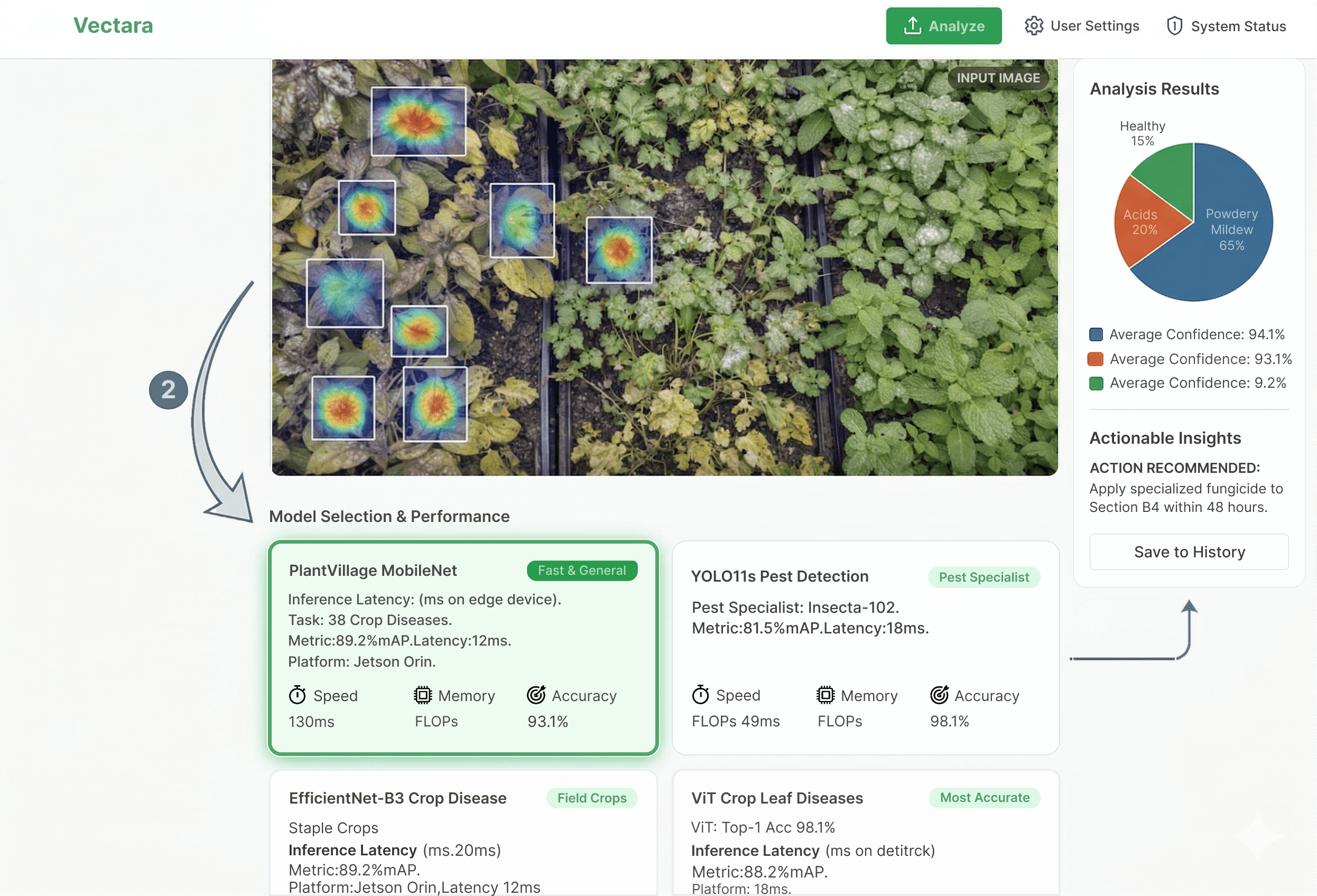The image size is (1317, 896).
Task: Click the INPUT IMAGE label badge
Action: (998, 78)
